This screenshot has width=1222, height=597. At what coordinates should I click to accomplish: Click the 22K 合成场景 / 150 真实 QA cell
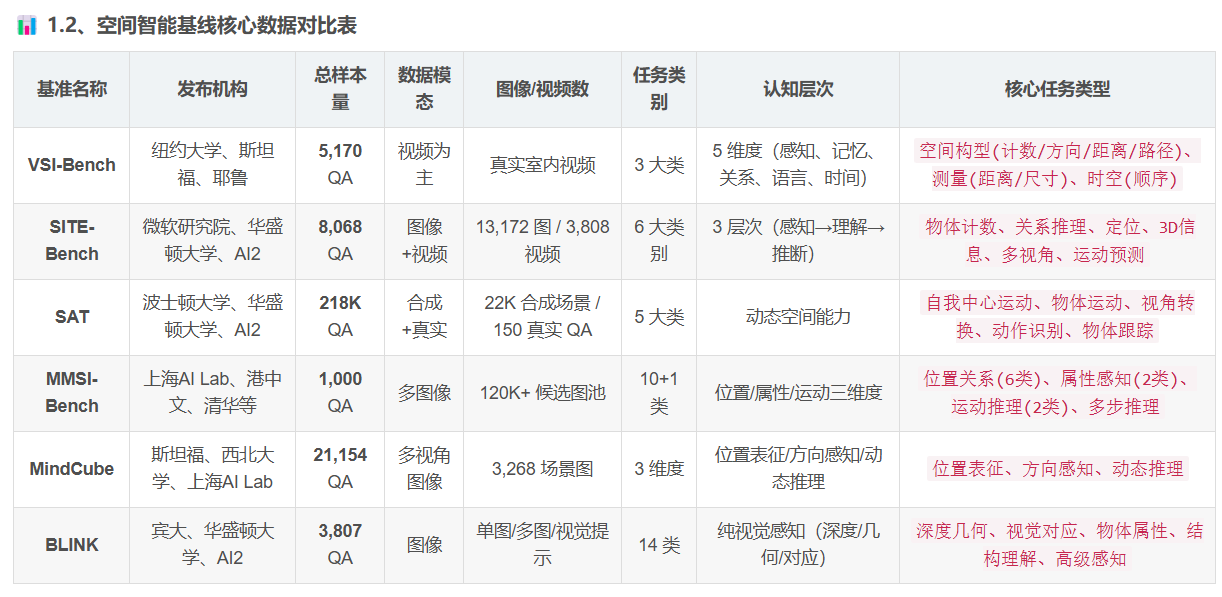(x=543, y=317)
